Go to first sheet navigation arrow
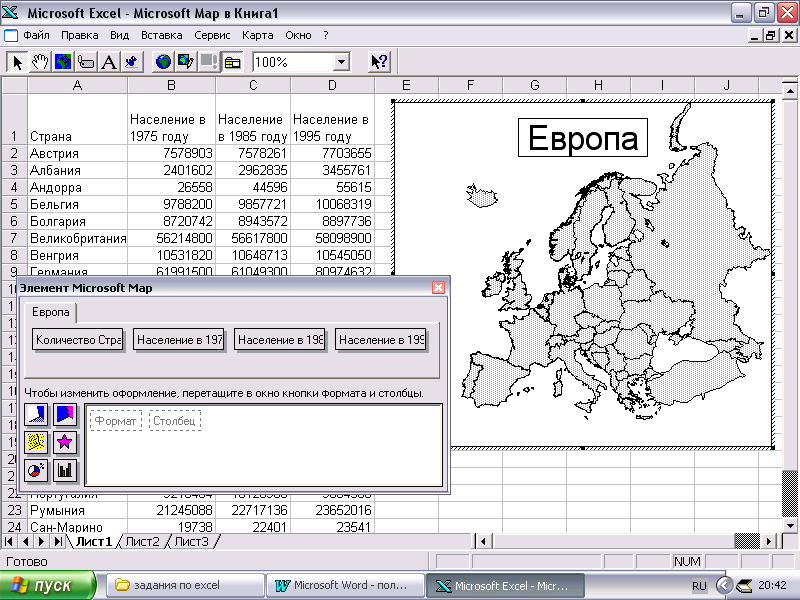This screenshot has width=800, height=600. tap(9, 541)
